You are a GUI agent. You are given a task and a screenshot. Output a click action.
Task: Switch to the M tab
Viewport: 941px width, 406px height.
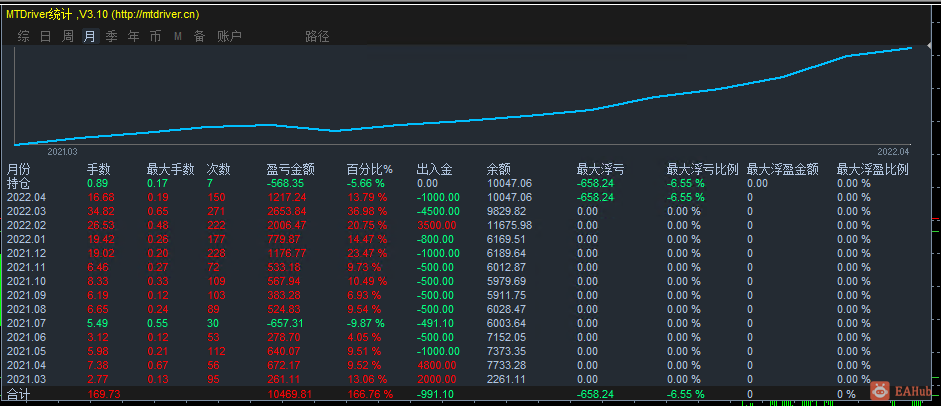coord(178,37)
